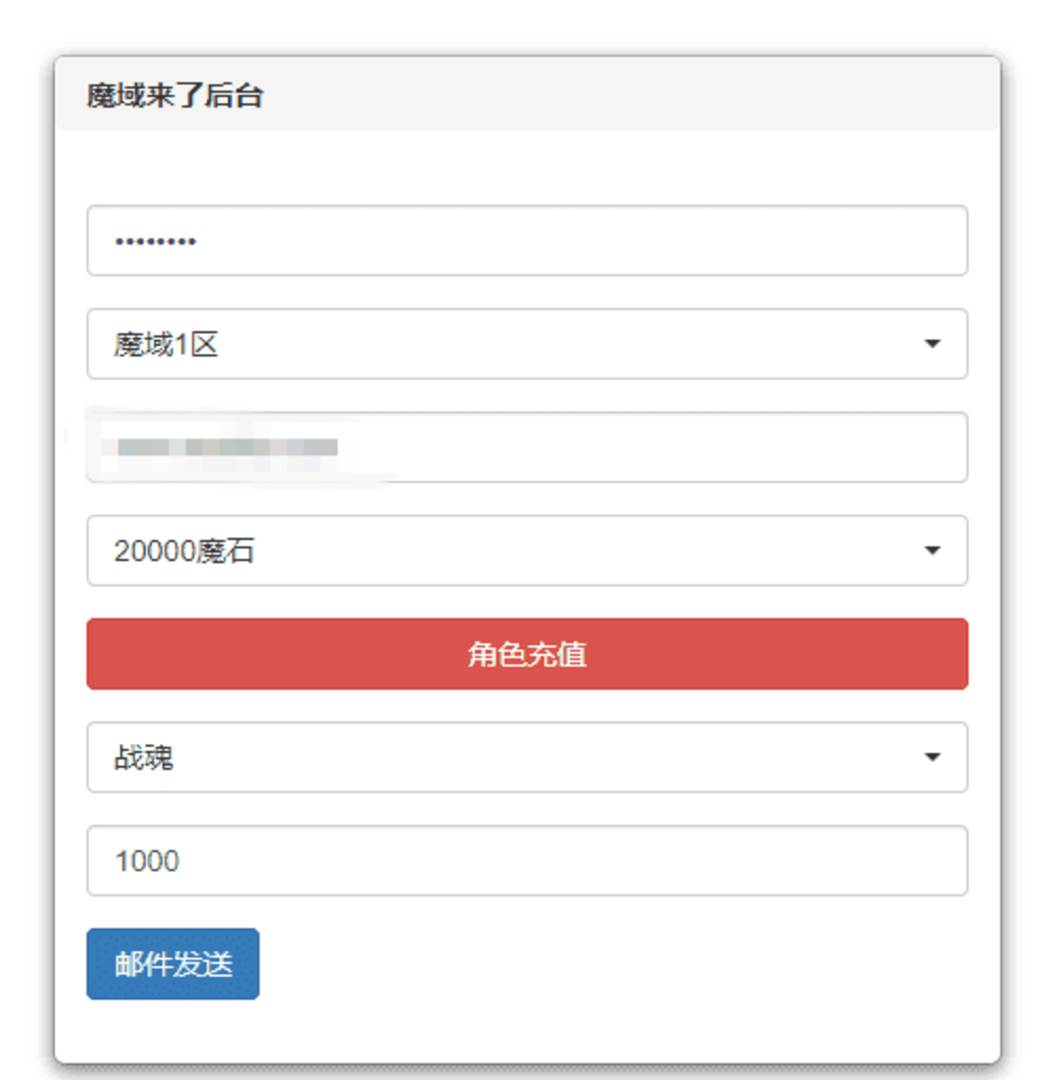
Task: Expand the item selector arrow next to 战魂
Action: pos(934,758)
